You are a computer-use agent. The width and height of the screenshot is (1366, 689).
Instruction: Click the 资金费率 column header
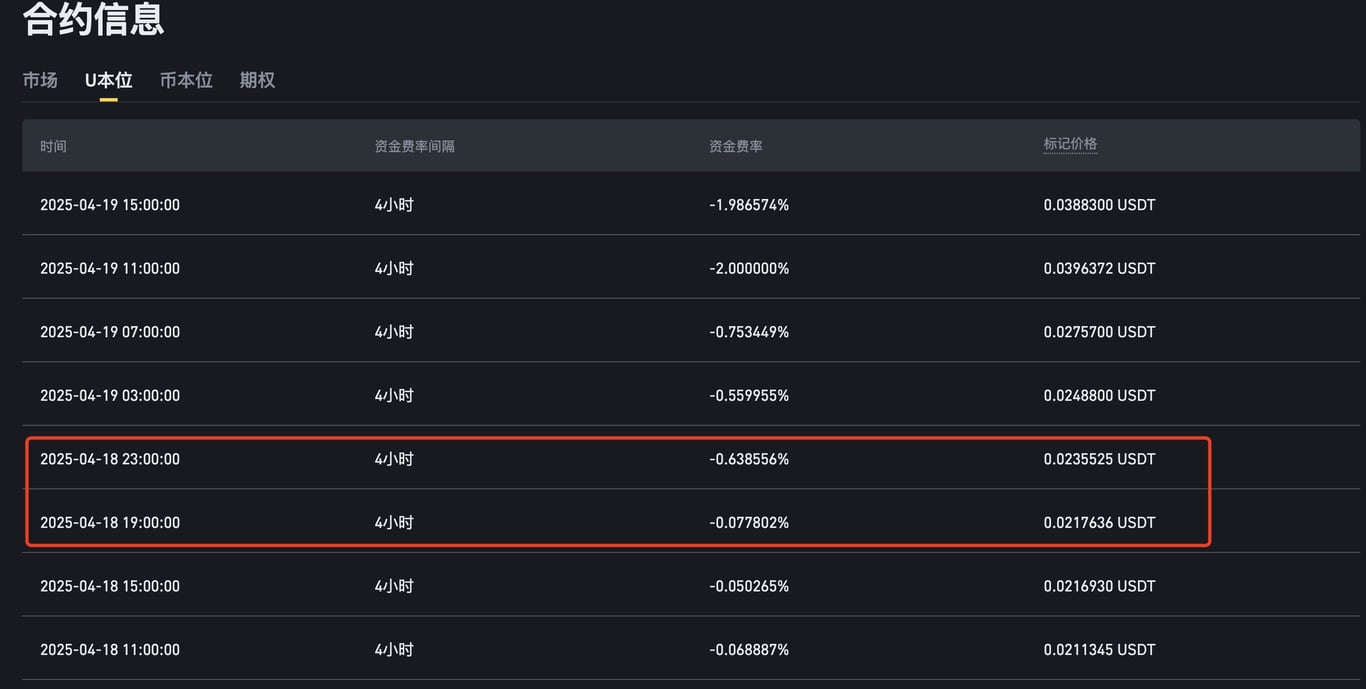736,146
